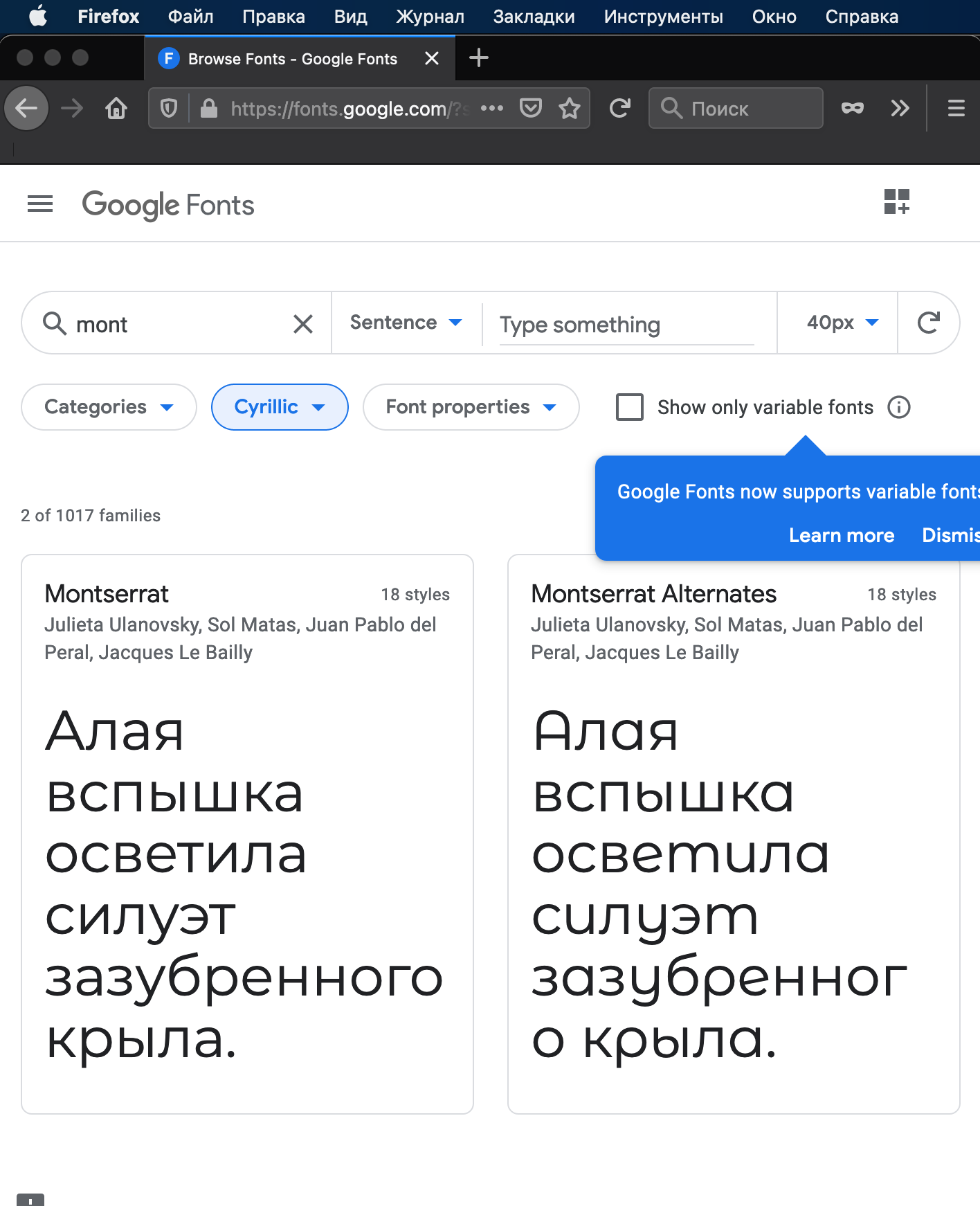Click "18 styles" on Montserrat Alternates card
This screenshot has height=1206, width=980.
(902, 595)
